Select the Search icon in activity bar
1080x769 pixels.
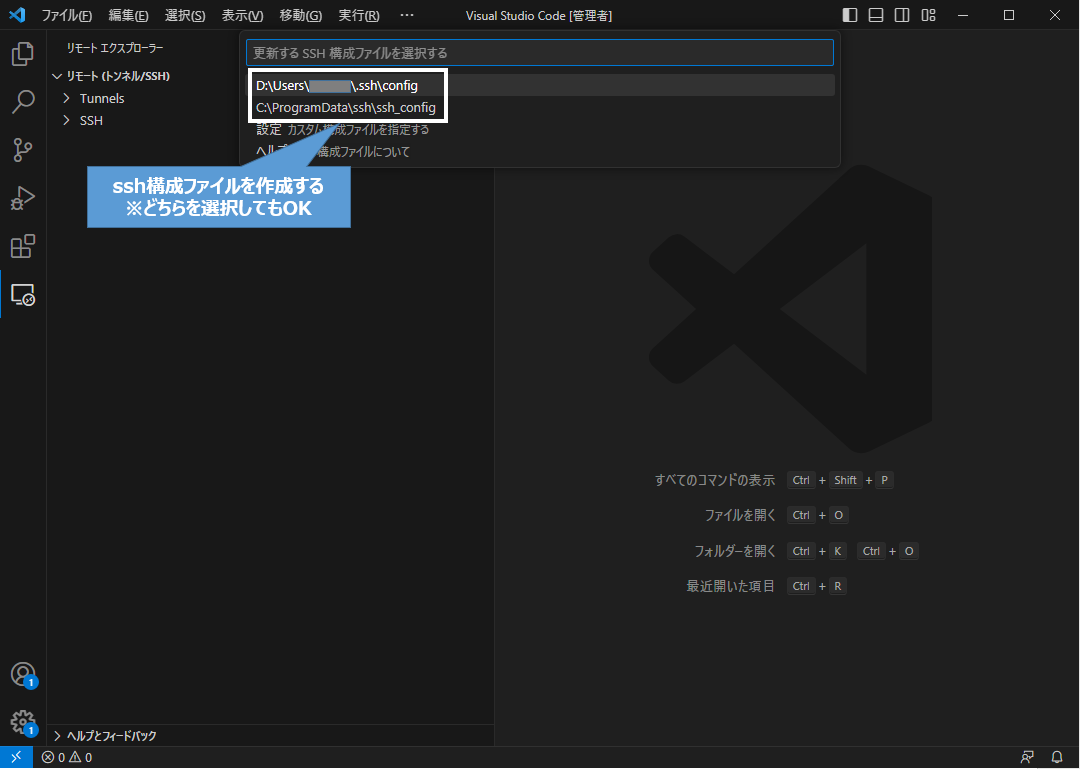click(22, 102)
